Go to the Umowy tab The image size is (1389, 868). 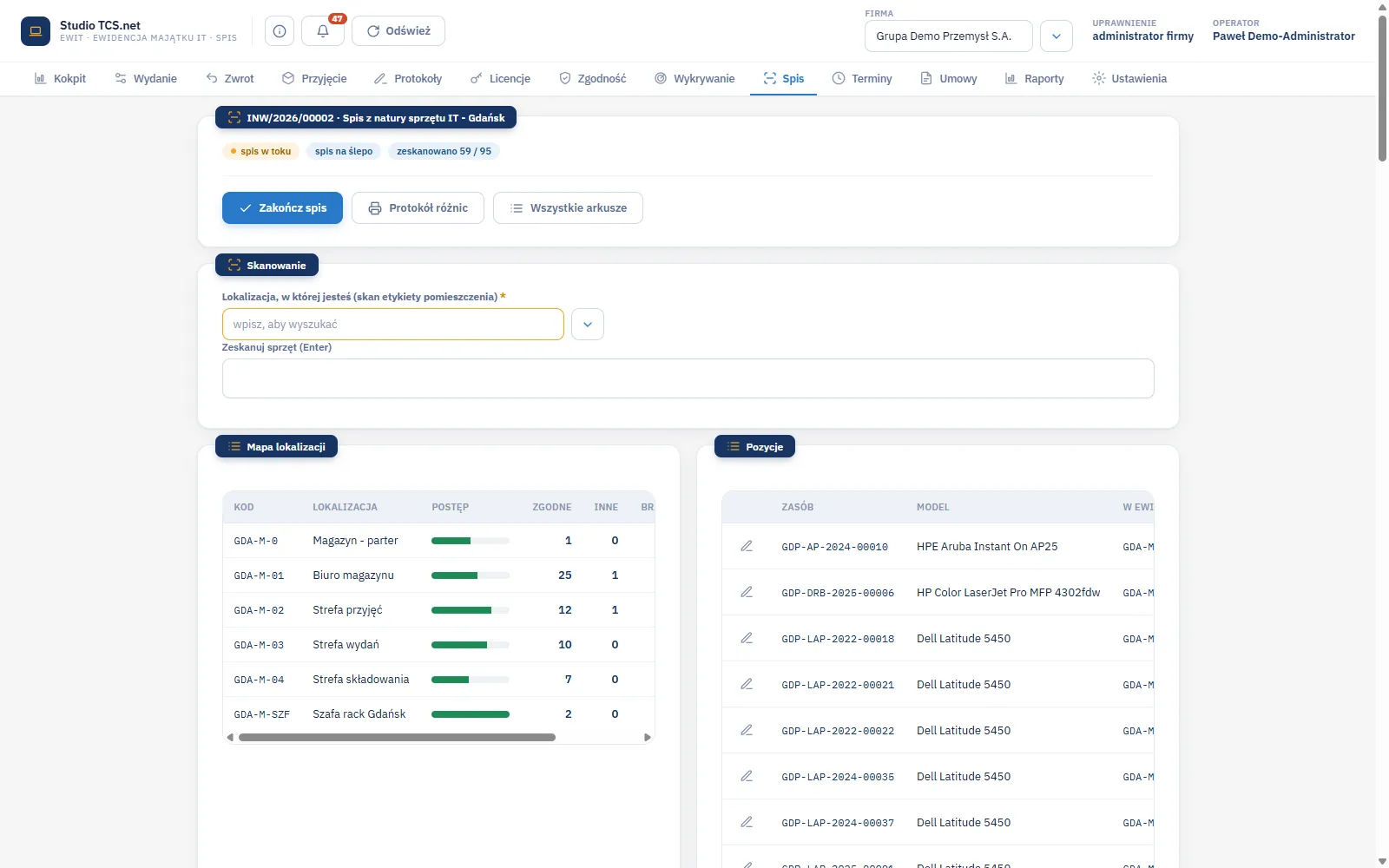click(x=949, y=79)
